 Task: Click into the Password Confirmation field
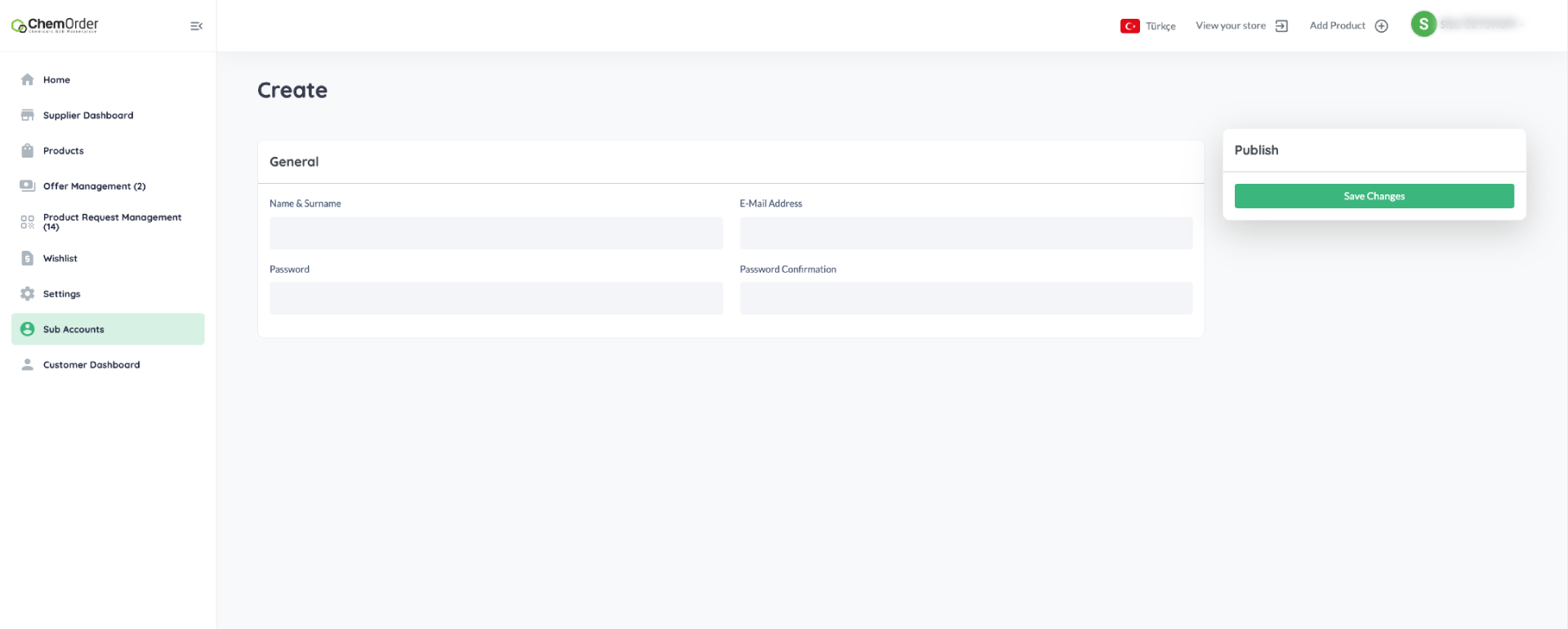pos(965,299)
